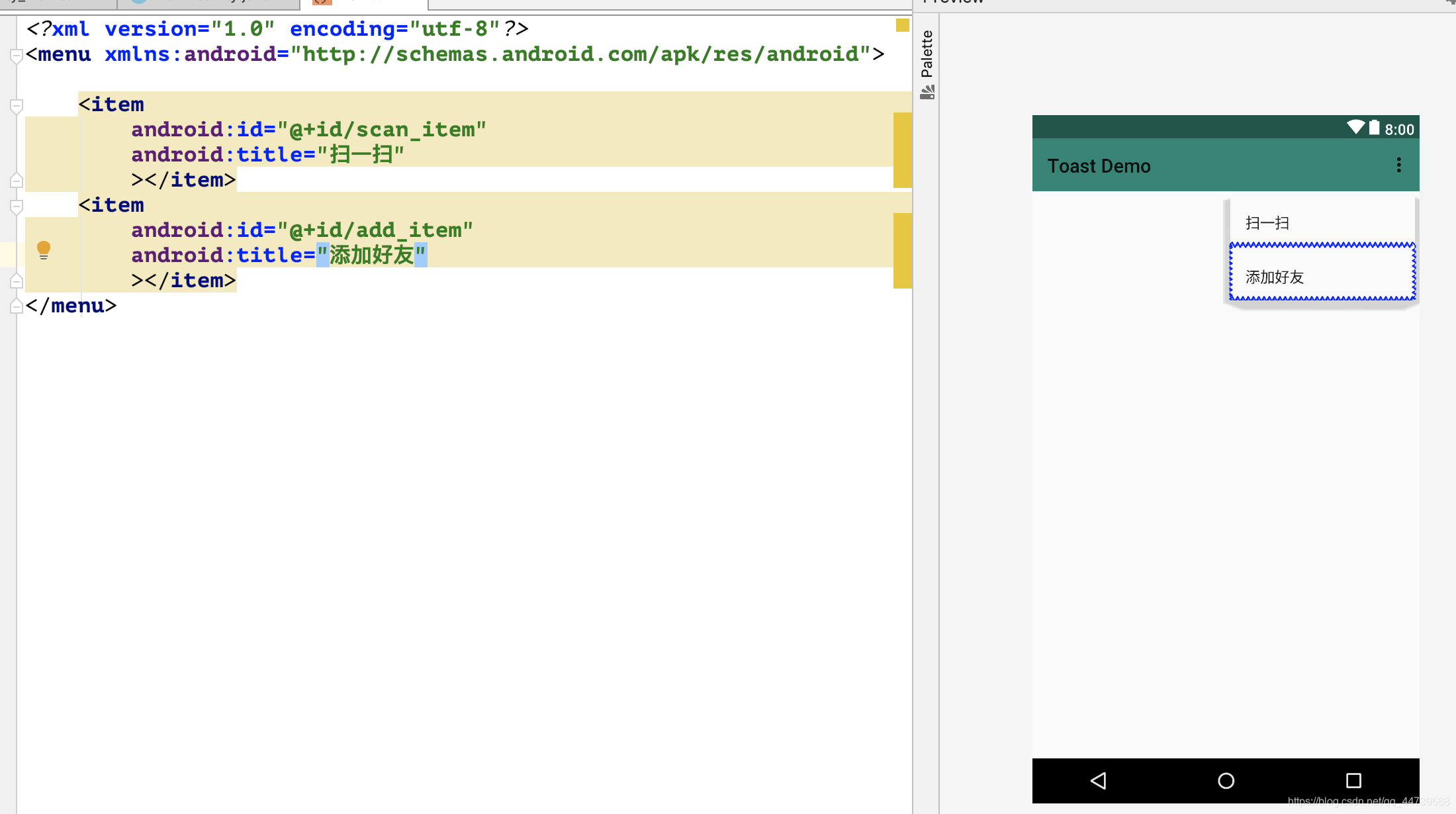Click the encoding="utf-8" attribute

pos(395,29)
